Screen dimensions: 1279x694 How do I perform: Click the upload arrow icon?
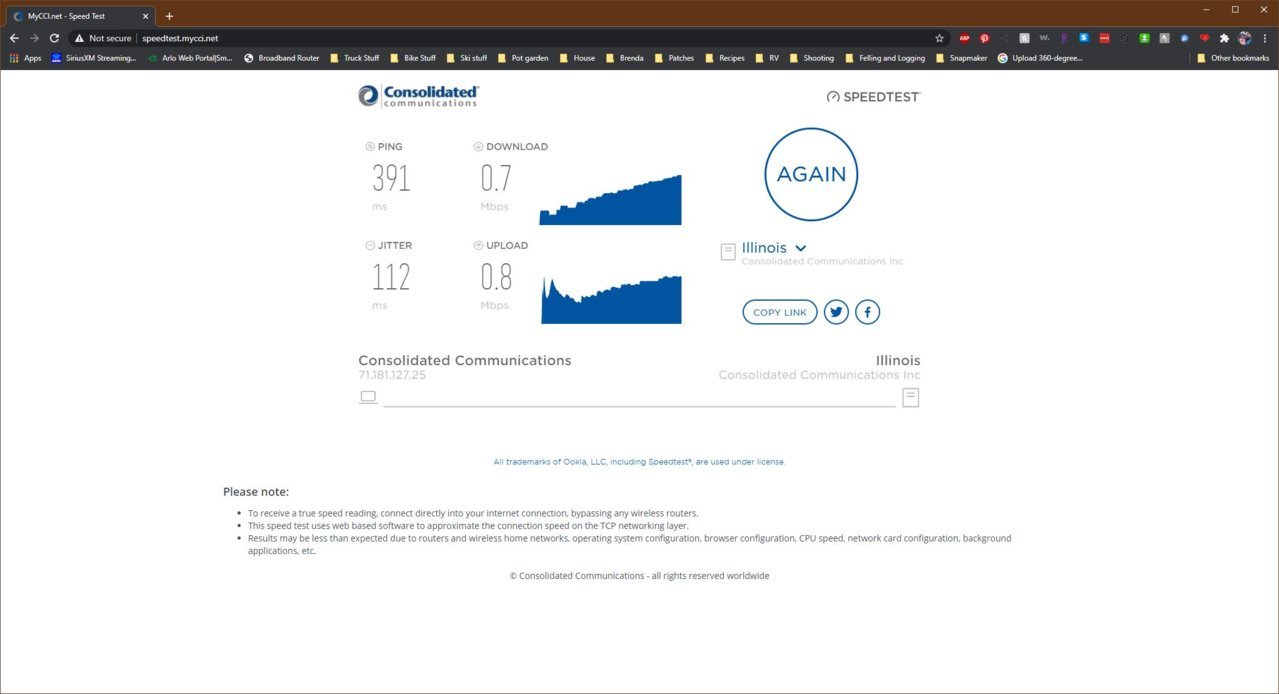click(478, 245)
